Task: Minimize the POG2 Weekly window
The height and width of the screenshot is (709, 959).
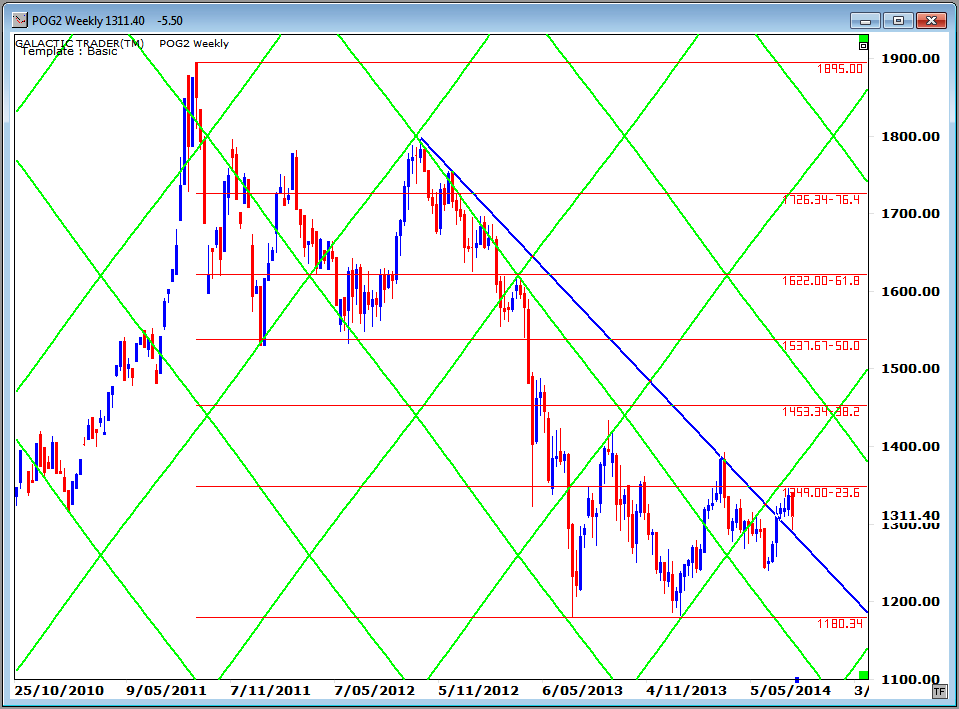Action: tap(865, 20)
